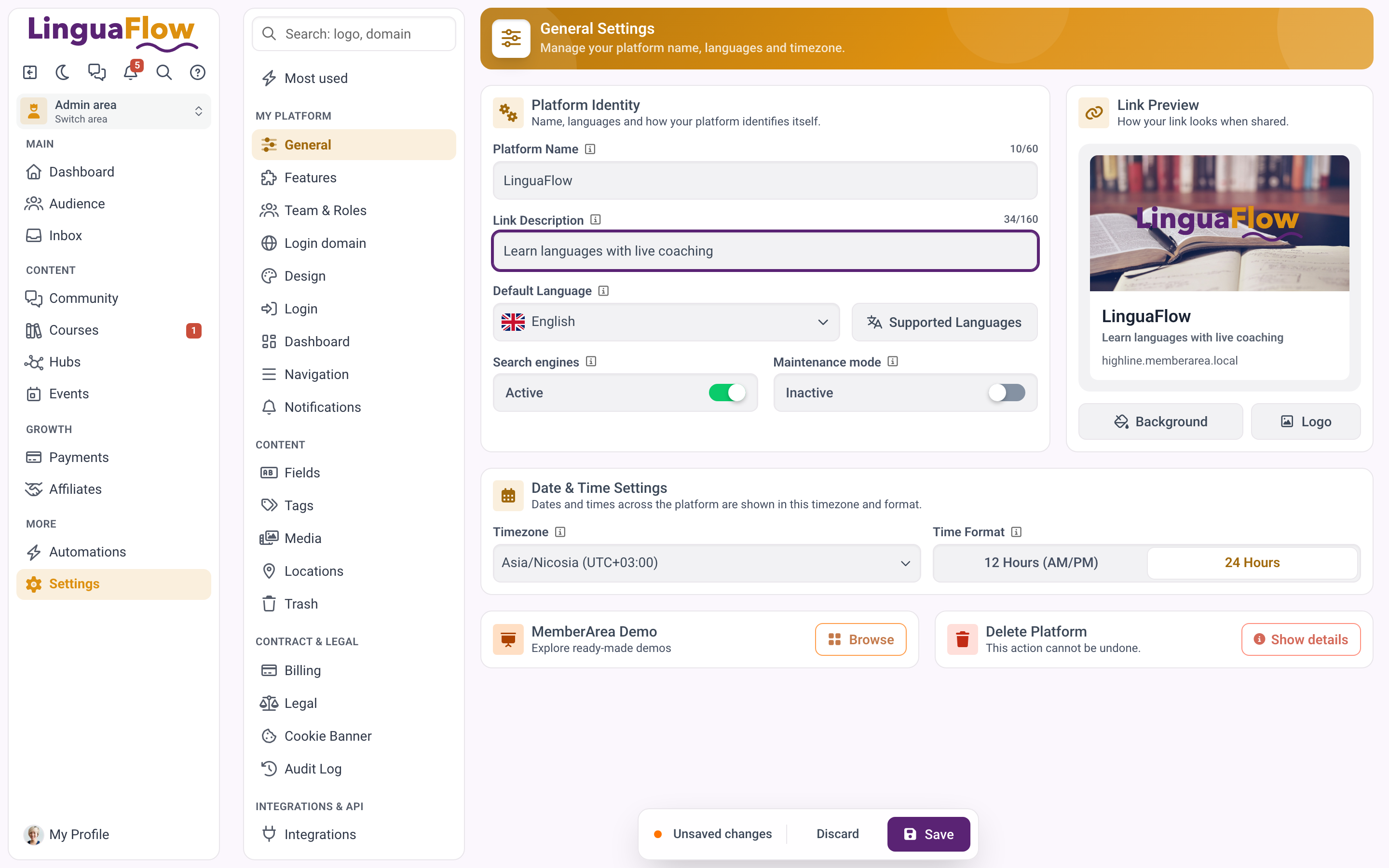Open Cookie Banner settings

(x=354, y=736)
